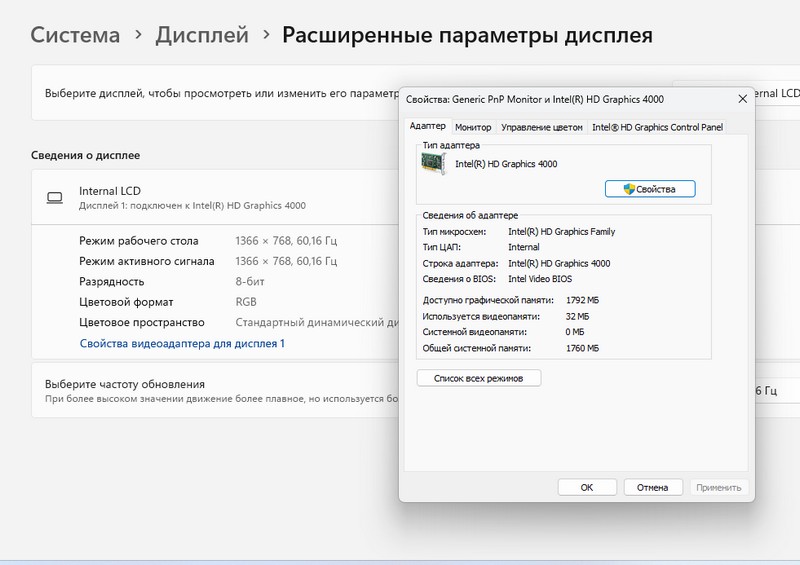Close the adapter properties dialog
The width and height of the screenshot is (800, 565).
(742, 99)
